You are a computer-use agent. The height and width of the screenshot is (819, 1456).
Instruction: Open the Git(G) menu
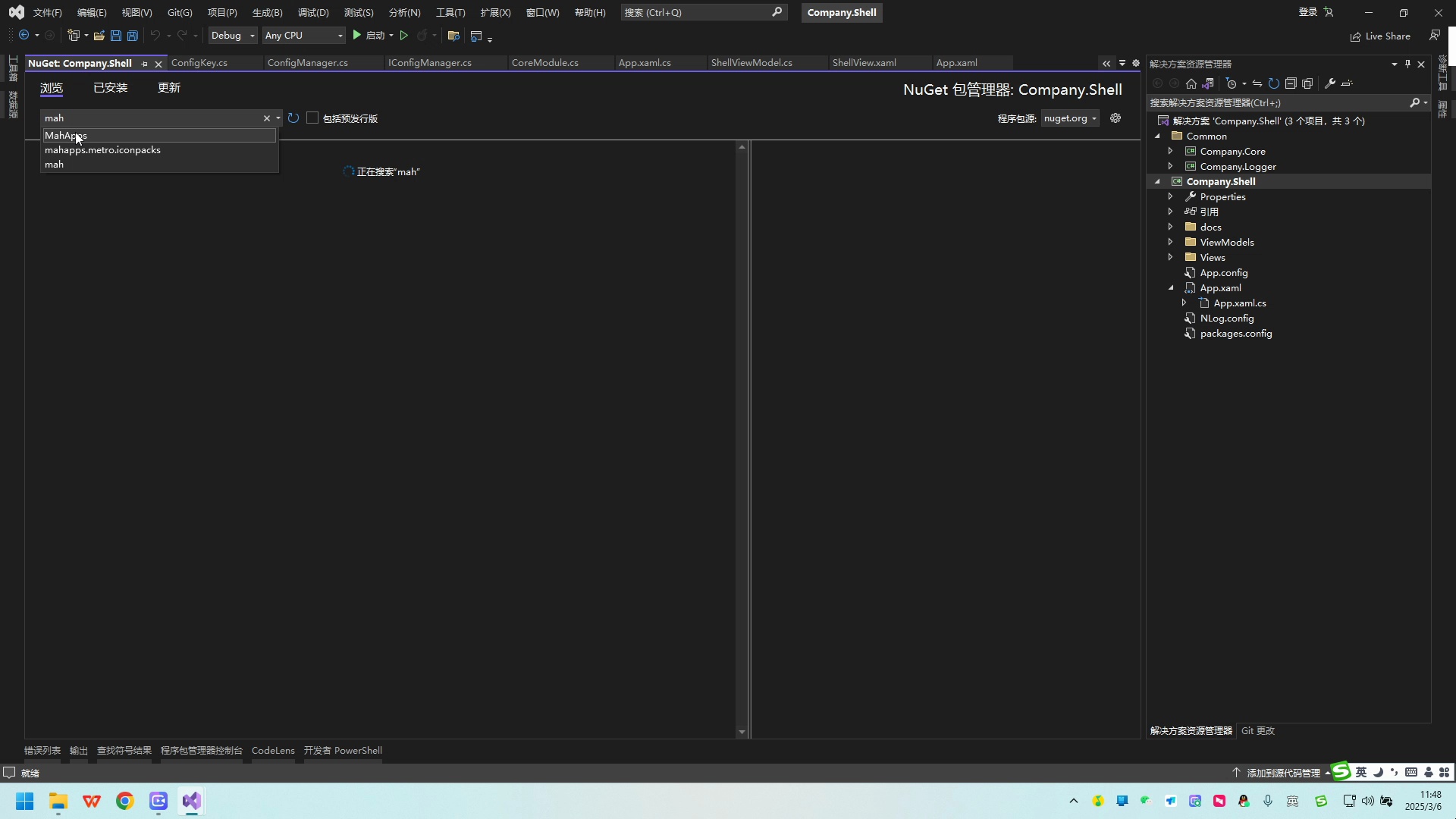[179, 12]
